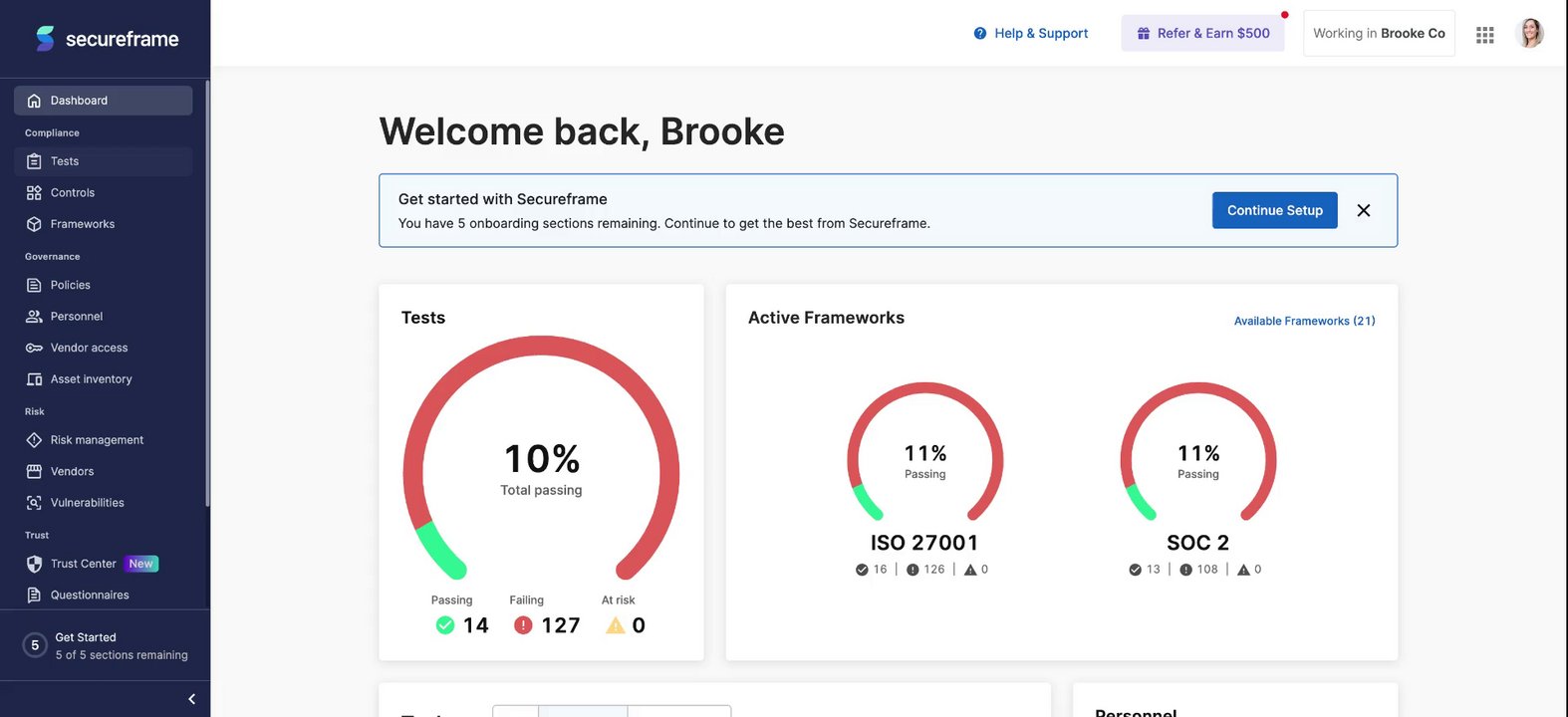
Task: Click the Controls grid icon
Action: 34,192
